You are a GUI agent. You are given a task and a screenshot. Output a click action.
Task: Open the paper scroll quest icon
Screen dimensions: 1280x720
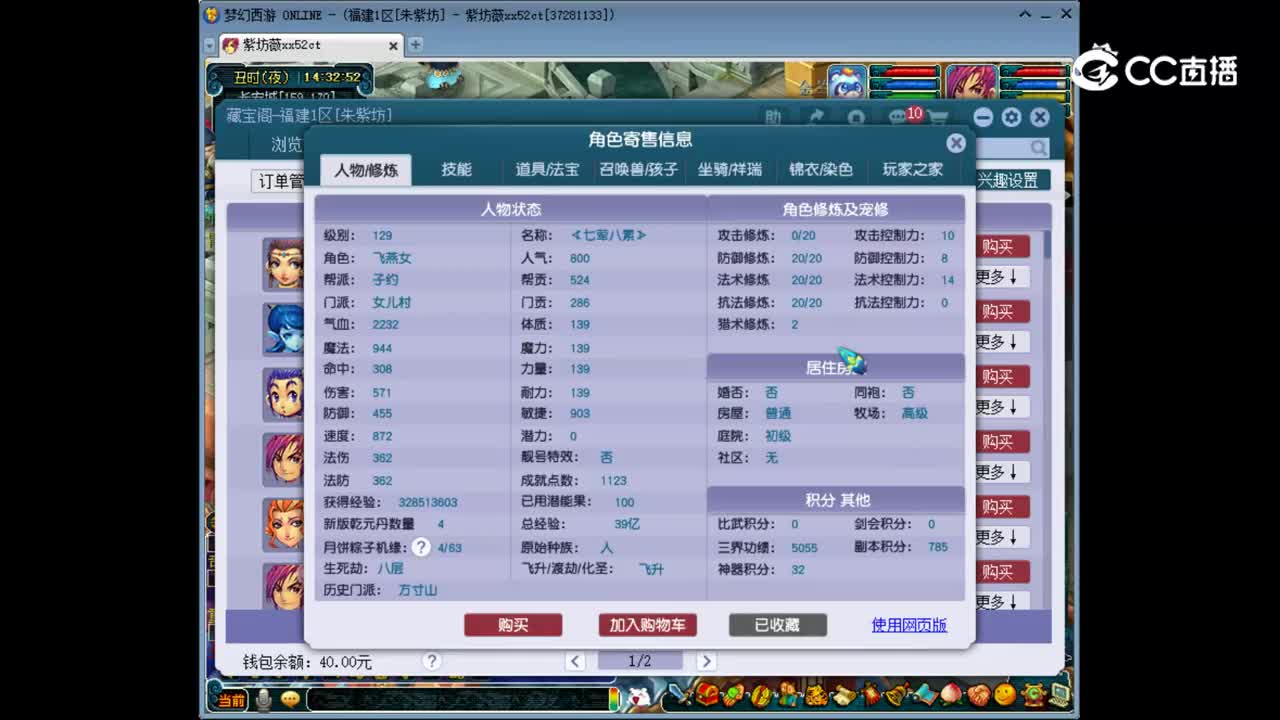(x=844, y=695)
